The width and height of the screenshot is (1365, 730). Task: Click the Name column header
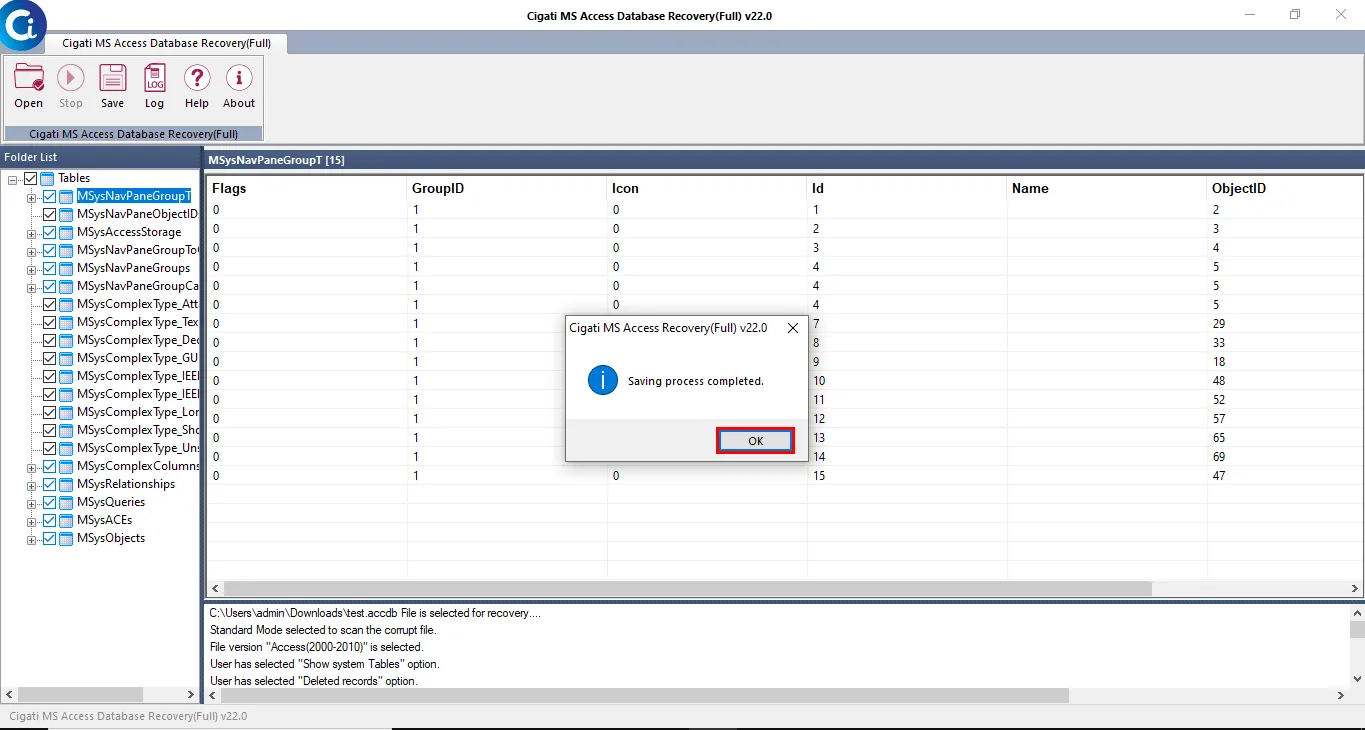pyautogui.click(x=1107, y=188)
